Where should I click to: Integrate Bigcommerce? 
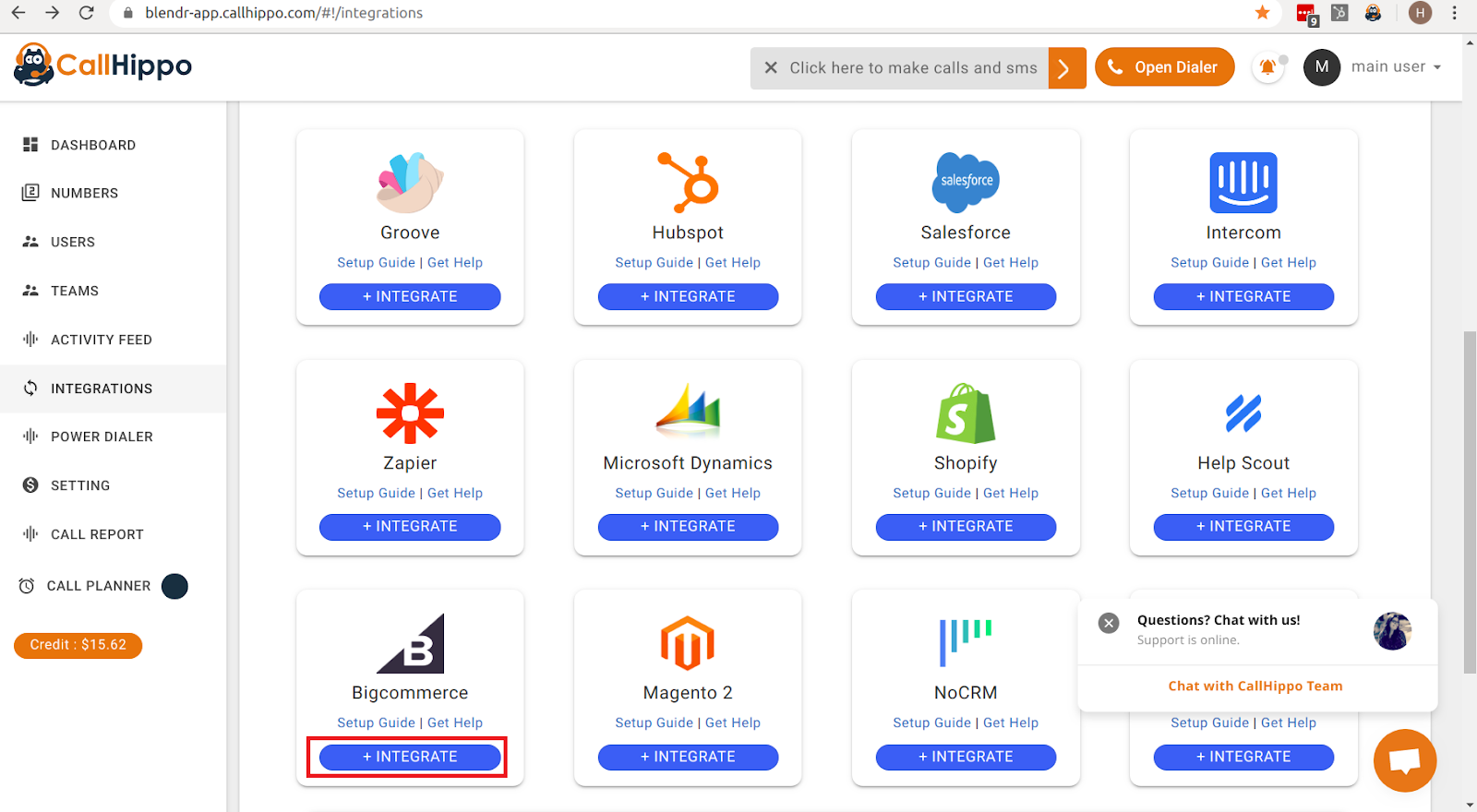tap(410, 757)
